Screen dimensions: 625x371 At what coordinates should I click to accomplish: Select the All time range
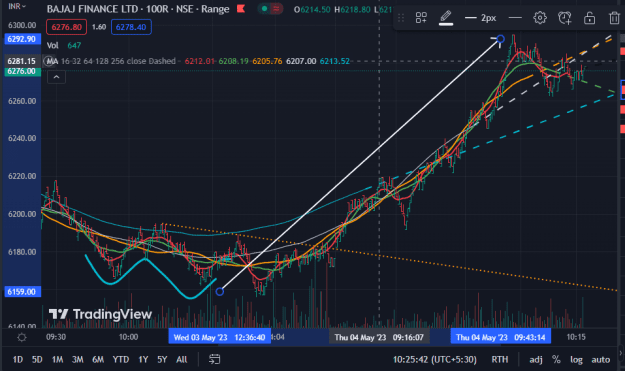pyautogui.click(x=182, y=359)
